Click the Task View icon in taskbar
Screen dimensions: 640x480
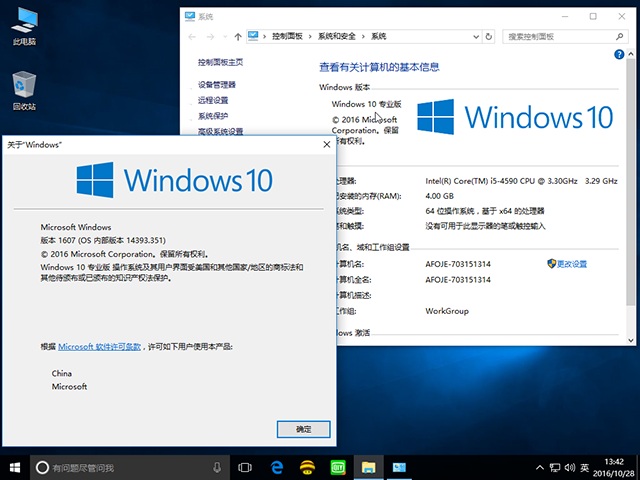[x=245, y=467]
